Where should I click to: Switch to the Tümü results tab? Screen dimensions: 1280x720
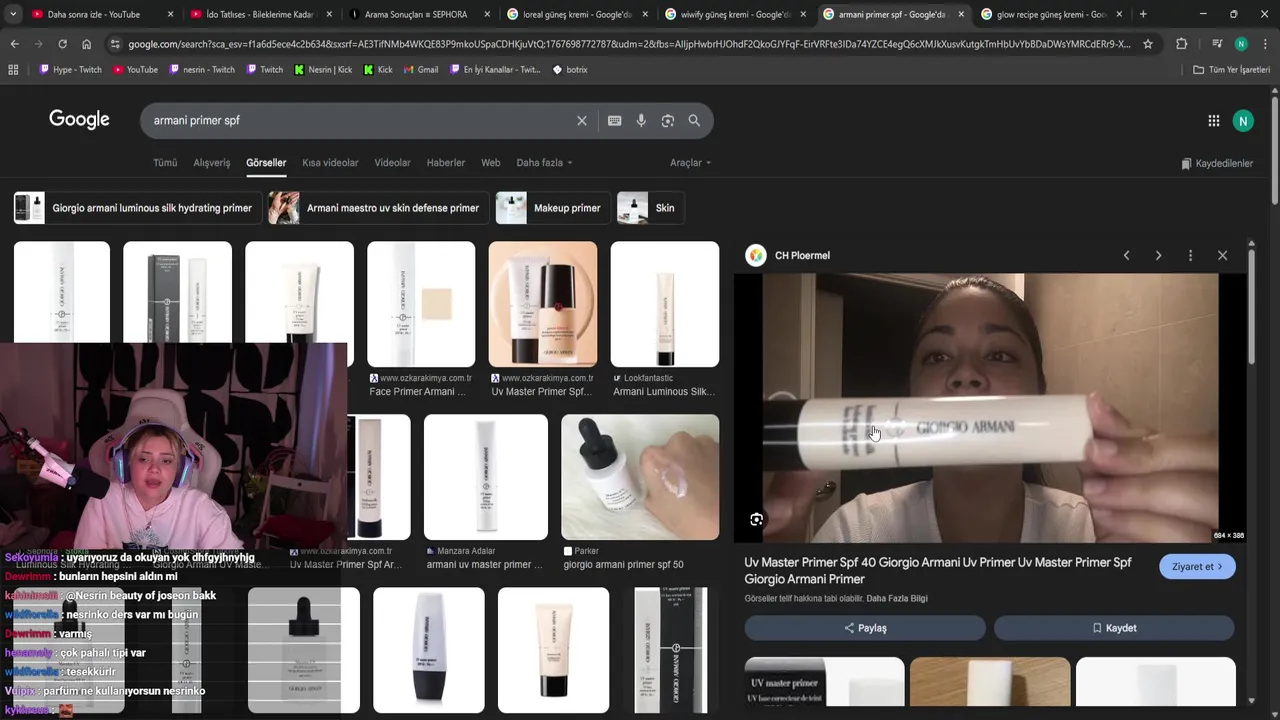[x=165, y=163]
